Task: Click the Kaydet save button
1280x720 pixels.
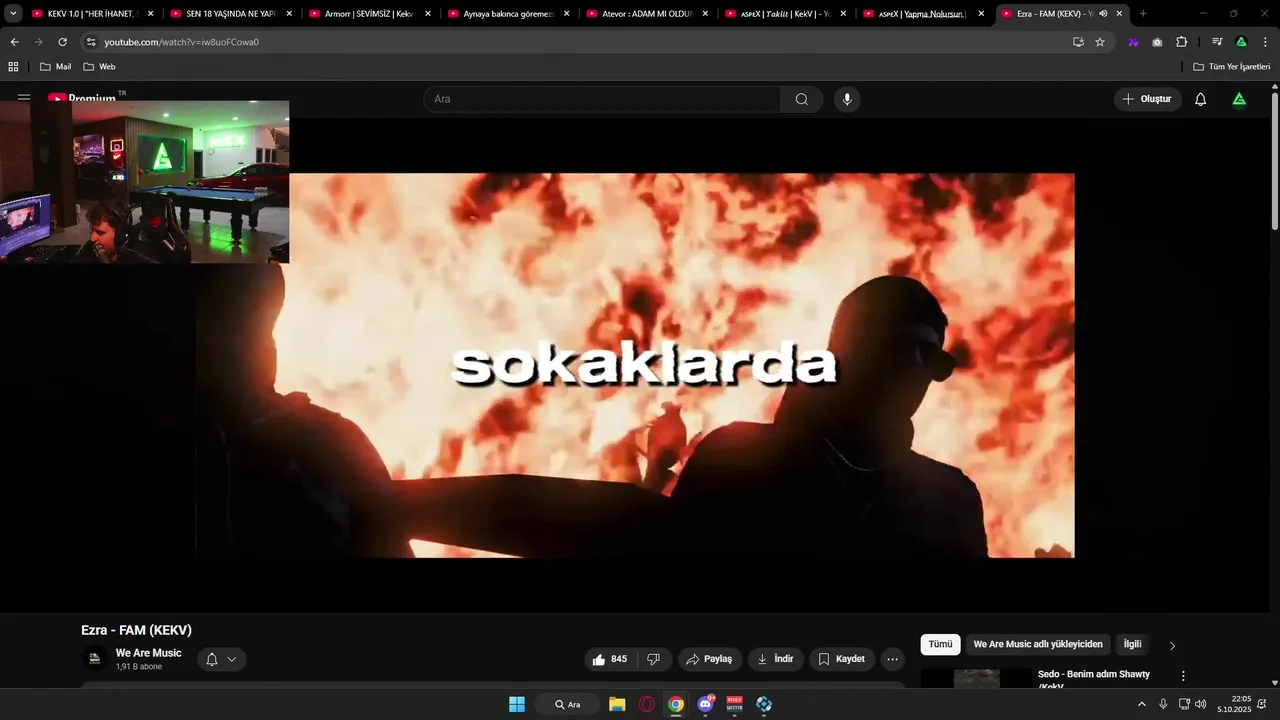Action: (842, 659)
